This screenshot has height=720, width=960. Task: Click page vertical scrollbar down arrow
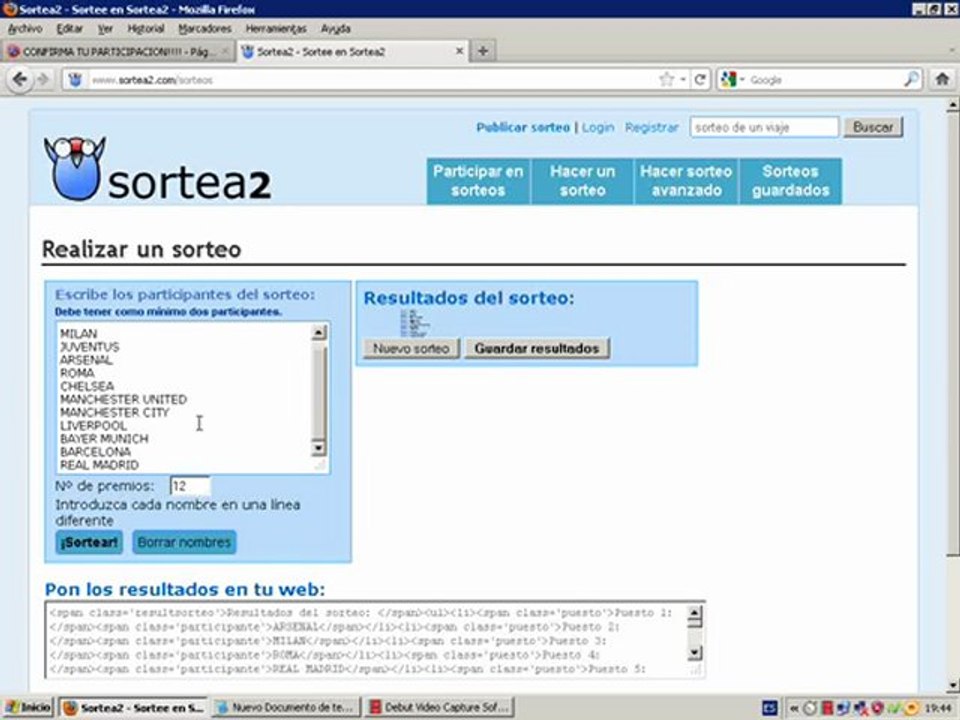[x=953, y=686]
